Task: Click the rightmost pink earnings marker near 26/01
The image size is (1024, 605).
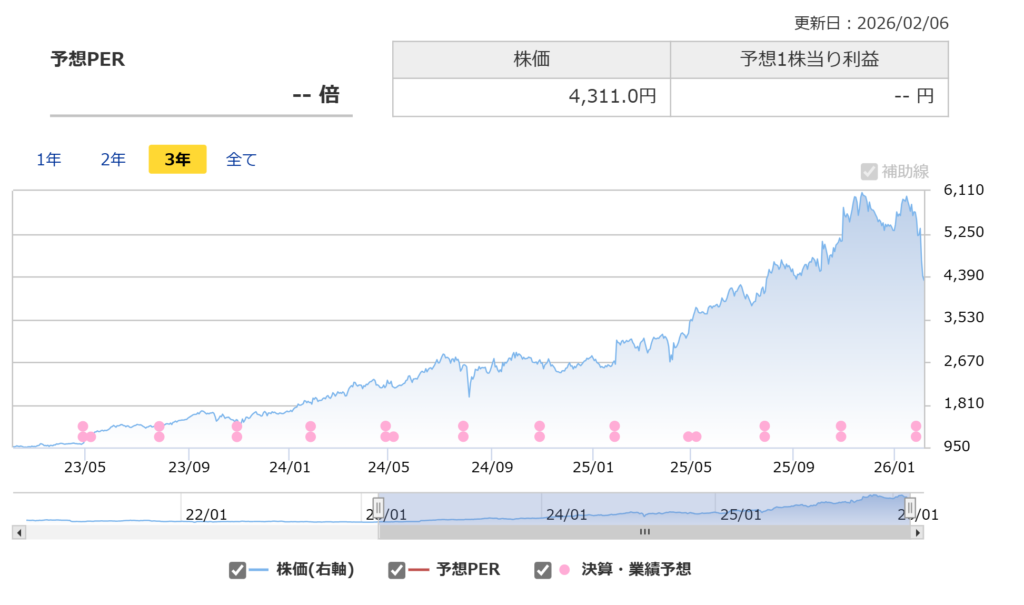Action: (x=916, y=431)
